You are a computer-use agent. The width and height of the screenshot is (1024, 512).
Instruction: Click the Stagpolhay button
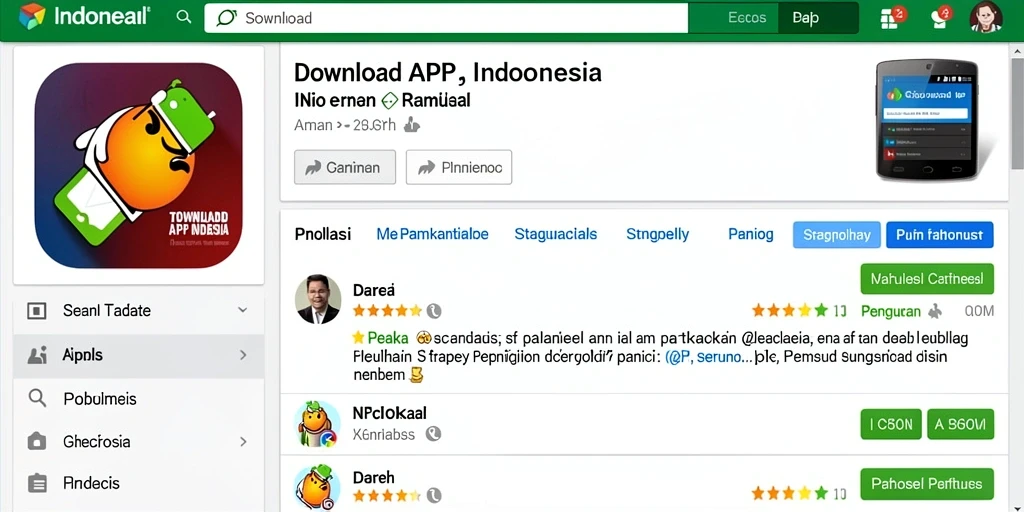point(837,235)
